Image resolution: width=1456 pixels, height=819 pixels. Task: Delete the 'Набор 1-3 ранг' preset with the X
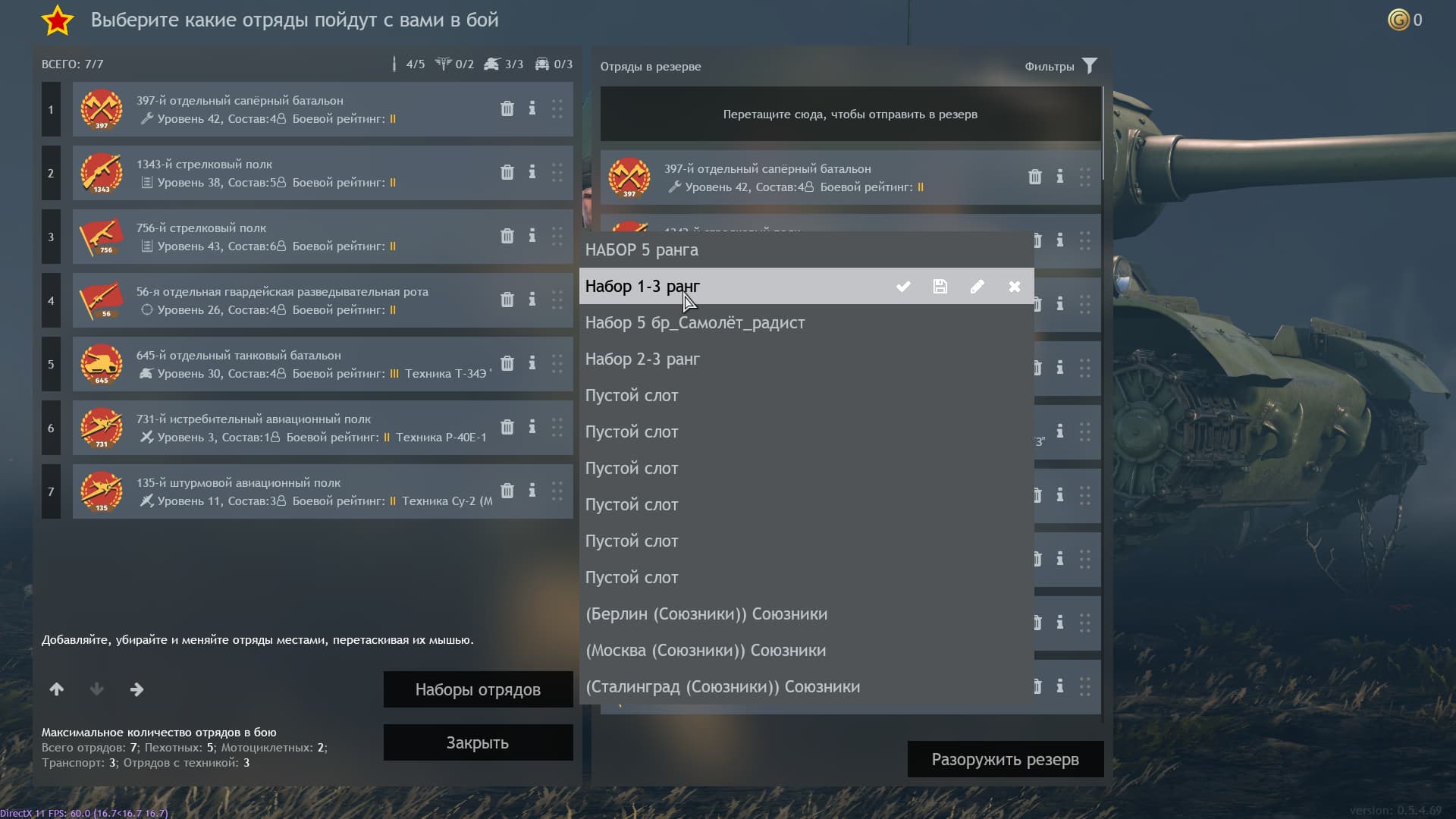click(1015, 287)
